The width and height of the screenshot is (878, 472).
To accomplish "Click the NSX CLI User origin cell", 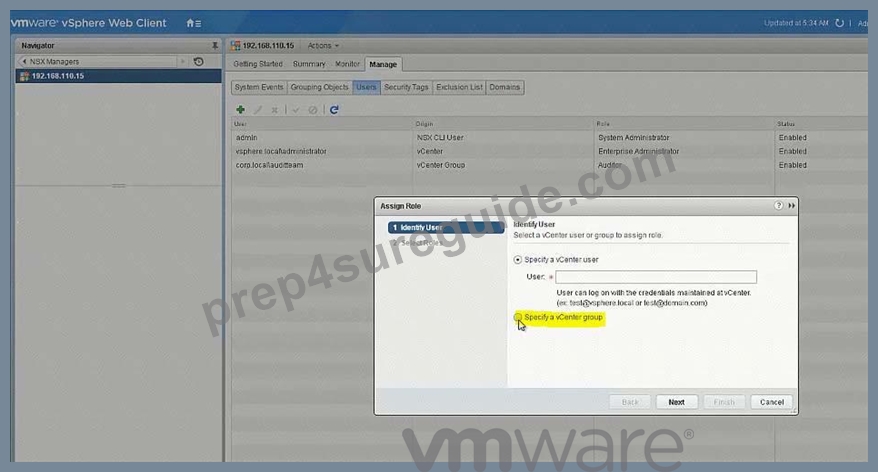I will [440, 138].
